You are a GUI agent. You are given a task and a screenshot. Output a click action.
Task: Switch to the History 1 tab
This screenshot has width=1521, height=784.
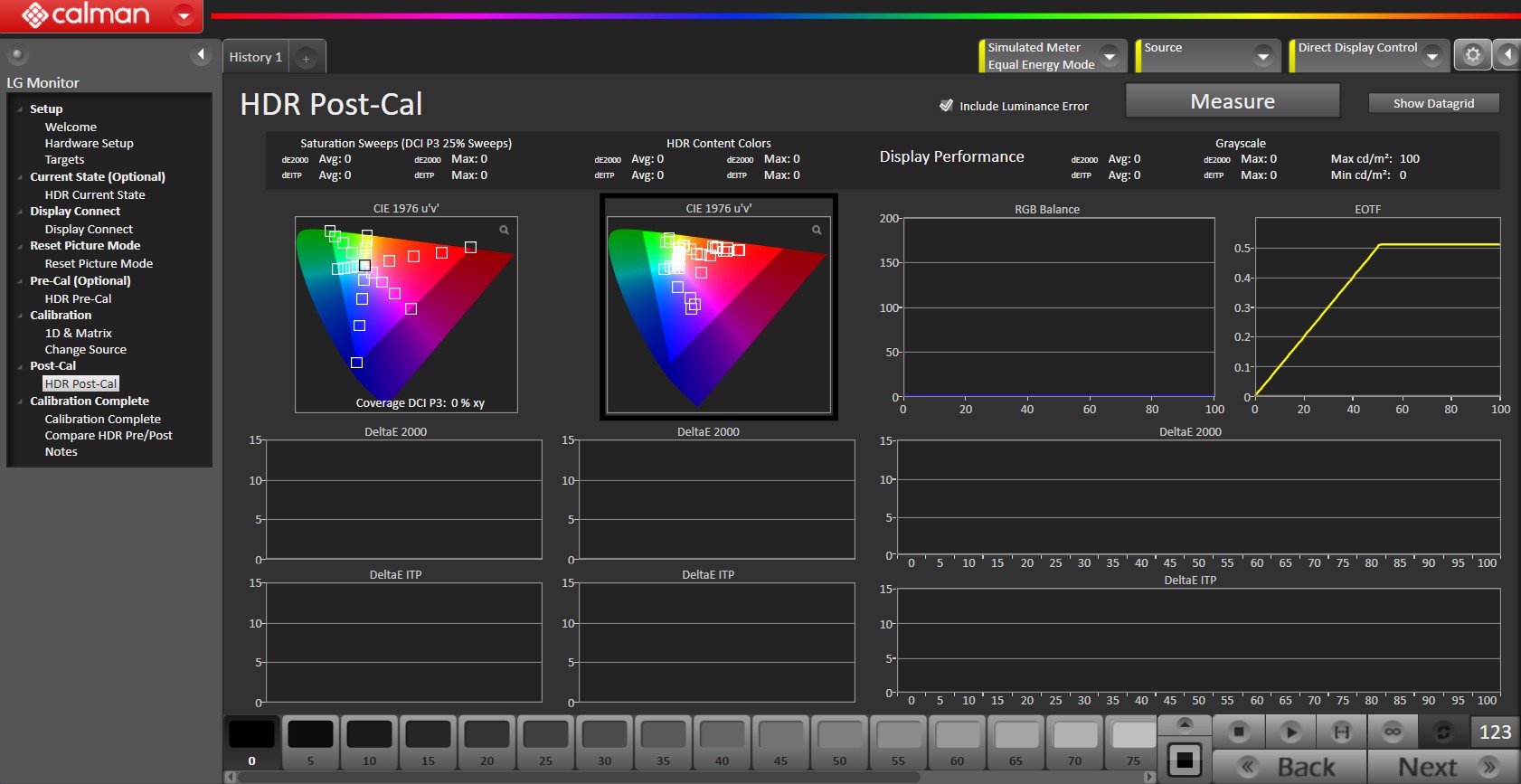(x=256, y=57)
